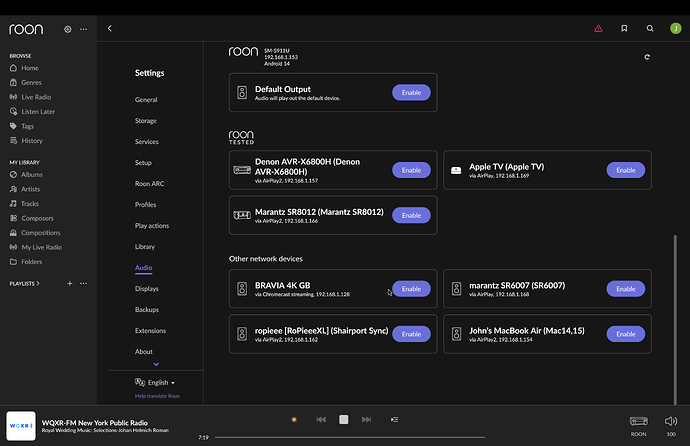Image resolution: width=690 pixels, height=446 pixels.
Task: Open the General settings tab
Action: tap(146, 100)
